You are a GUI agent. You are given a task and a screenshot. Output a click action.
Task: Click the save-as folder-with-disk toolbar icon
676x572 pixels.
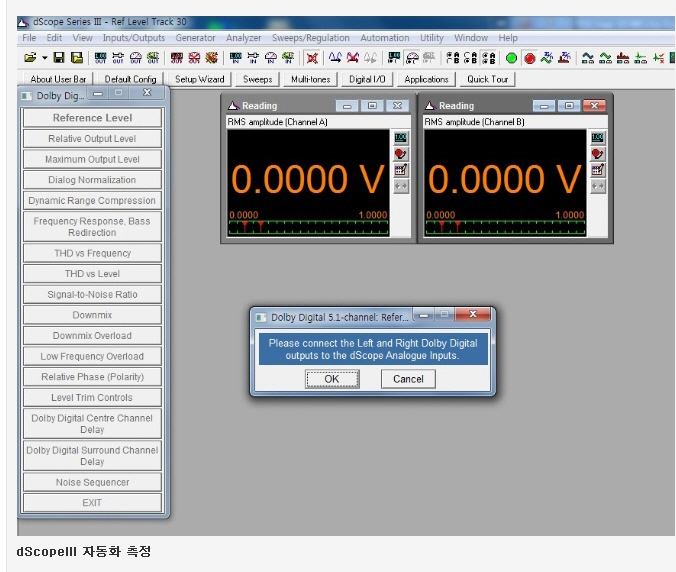pyautogui.click(x=77, y=57)
